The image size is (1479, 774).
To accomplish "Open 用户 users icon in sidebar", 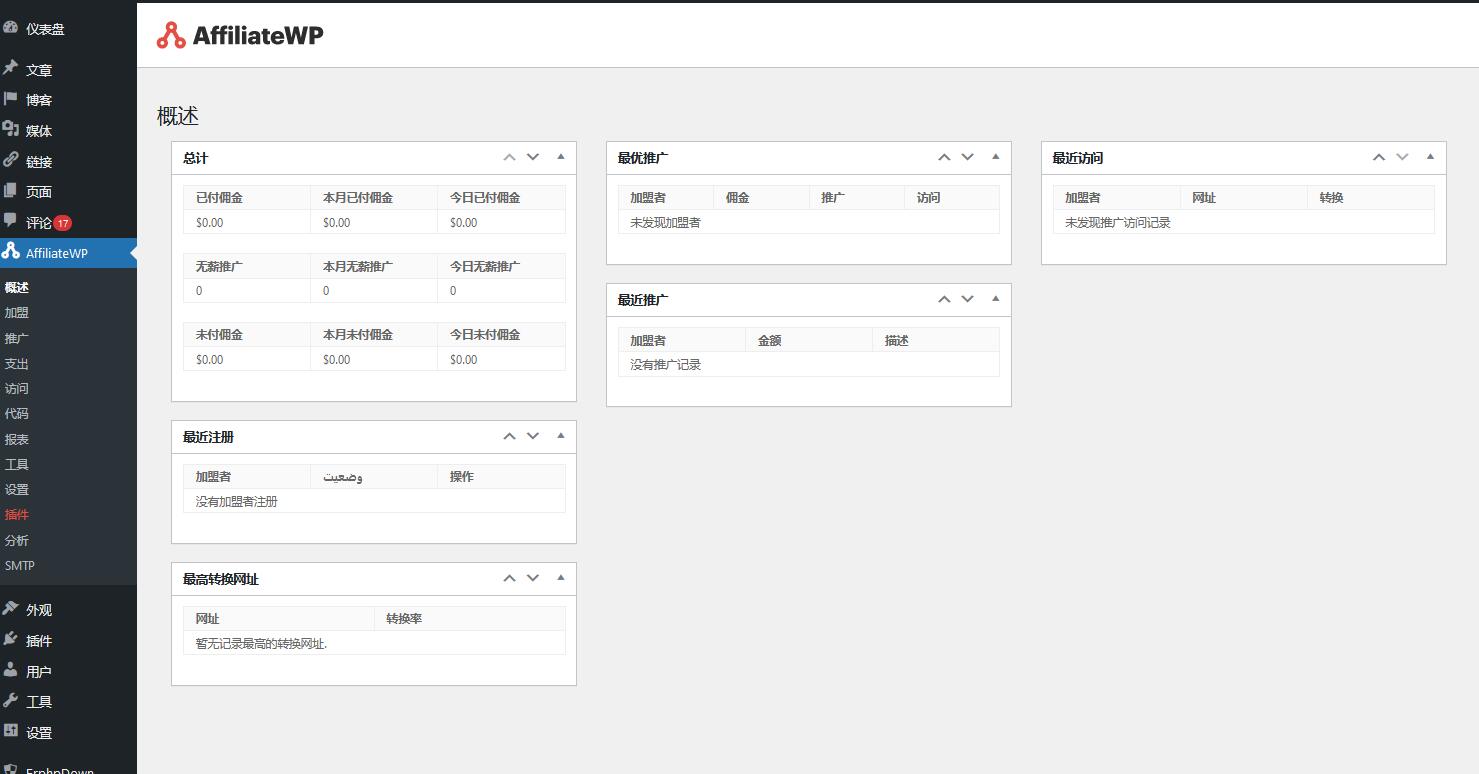I will point(11,671).
